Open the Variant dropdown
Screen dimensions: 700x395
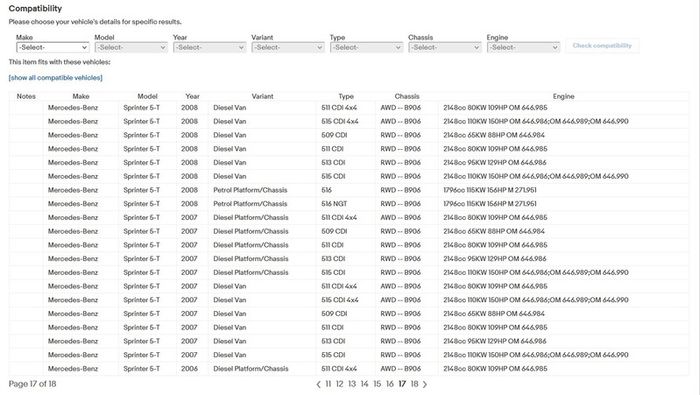click(288, 47)
